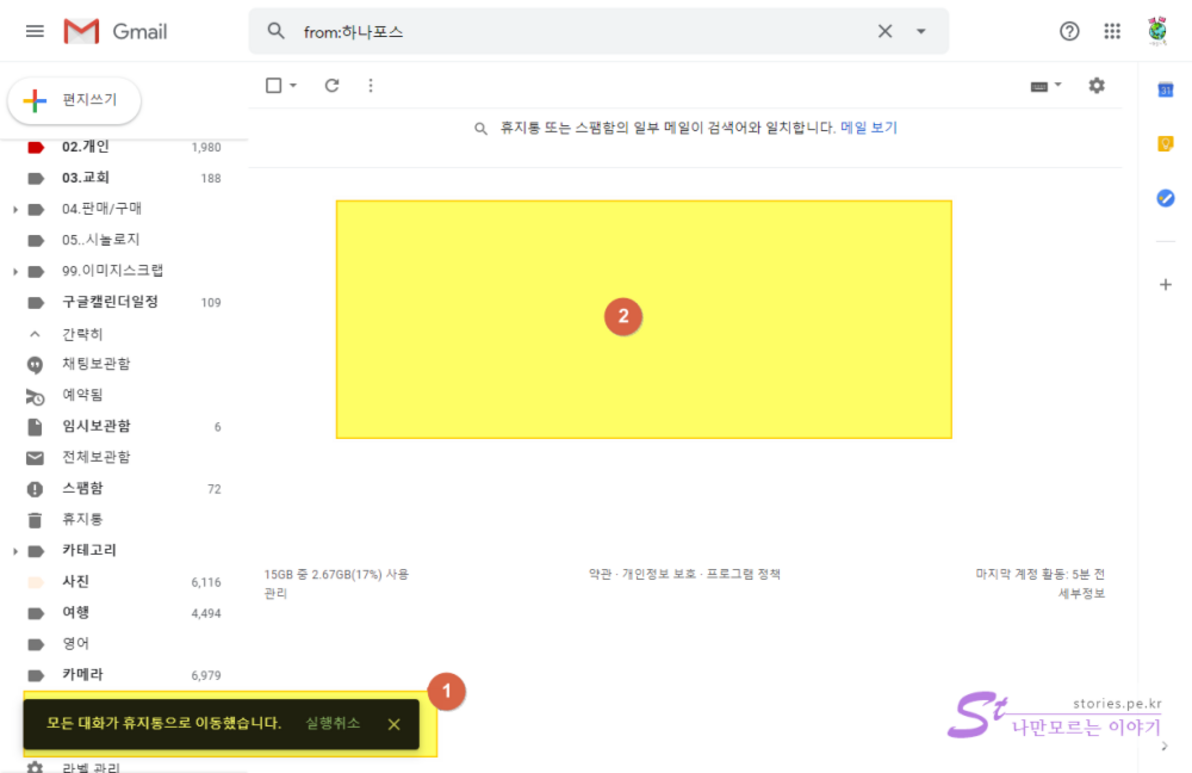Open the 스팸함 folder
The height and width of the screenshot is (773, 1192).
coord(82,489)
